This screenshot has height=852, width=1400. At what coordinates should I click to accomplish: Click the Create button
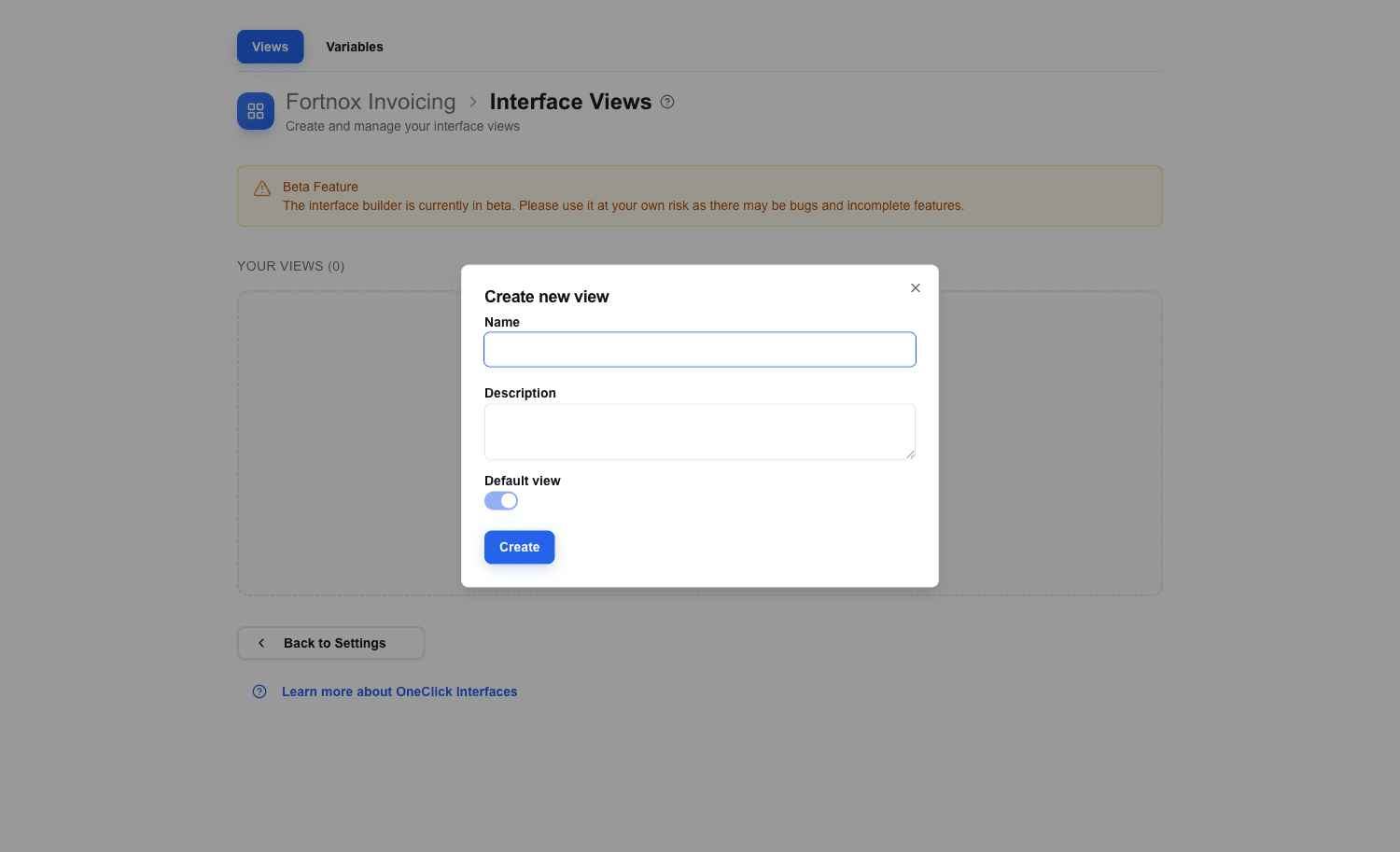point(520,548)
